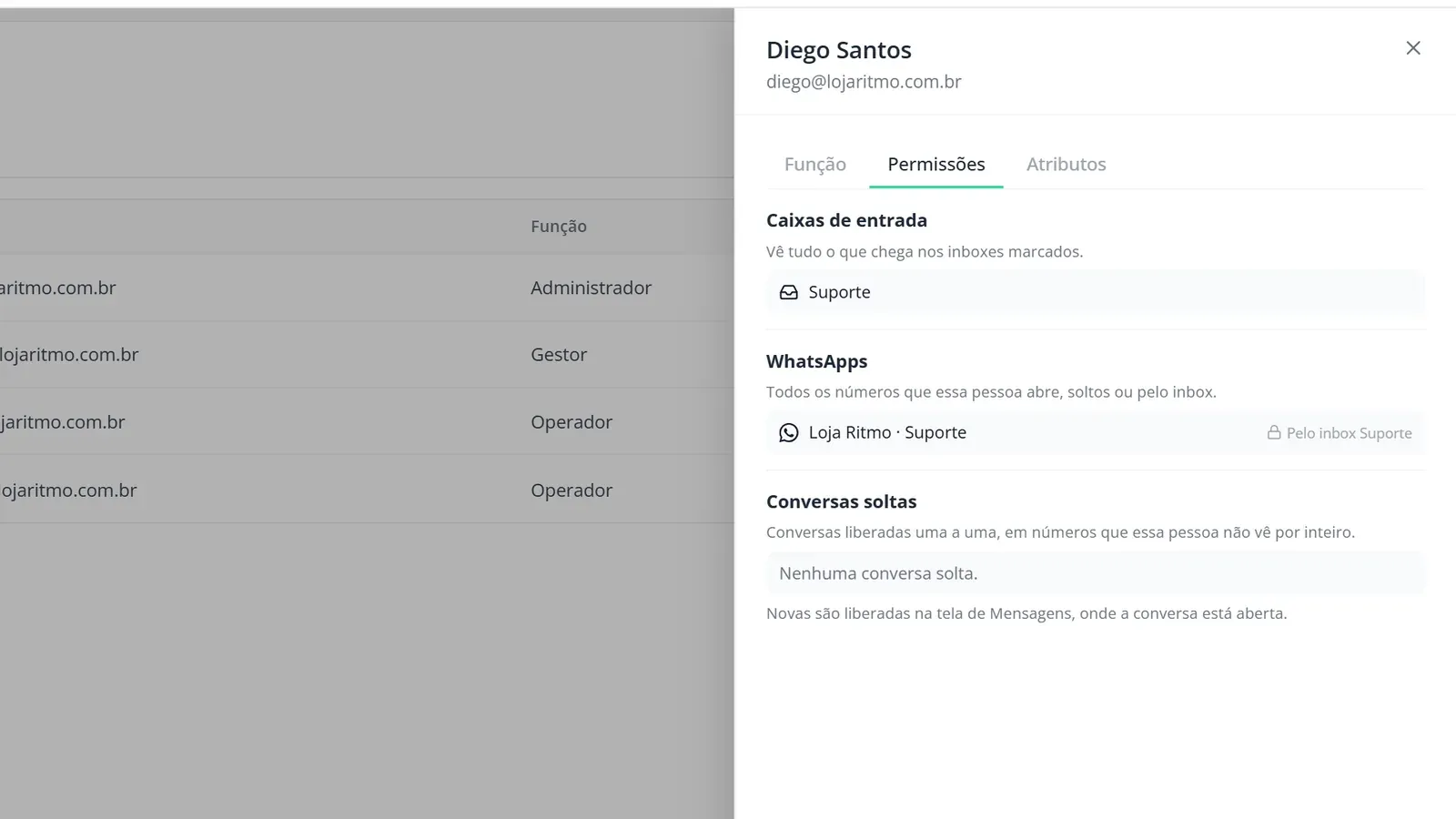Screen dimensions: 1456x819
Task: Select the Suporte inbox row
Action: click(1096, 292)
